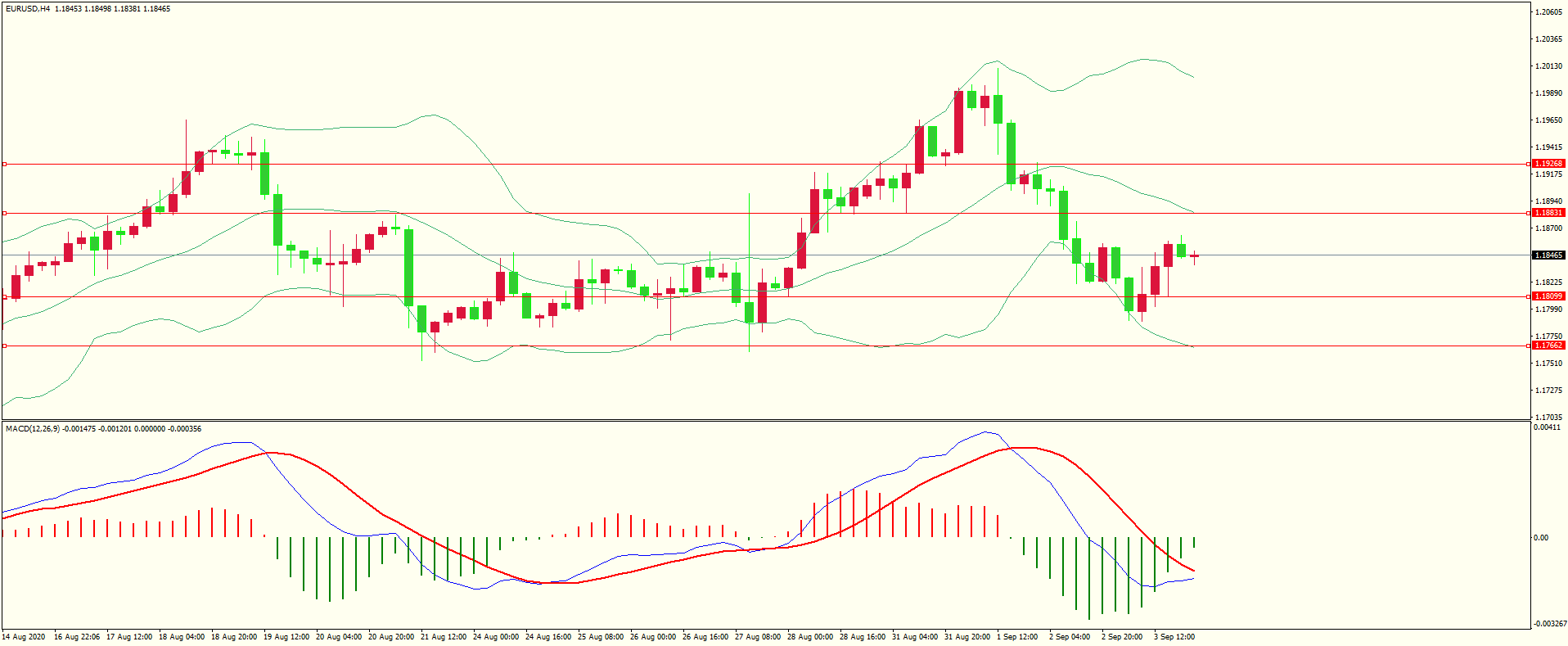Click the 17 Aug 12:00 time label
This screenshot has width=1568, height=646.
129,637
